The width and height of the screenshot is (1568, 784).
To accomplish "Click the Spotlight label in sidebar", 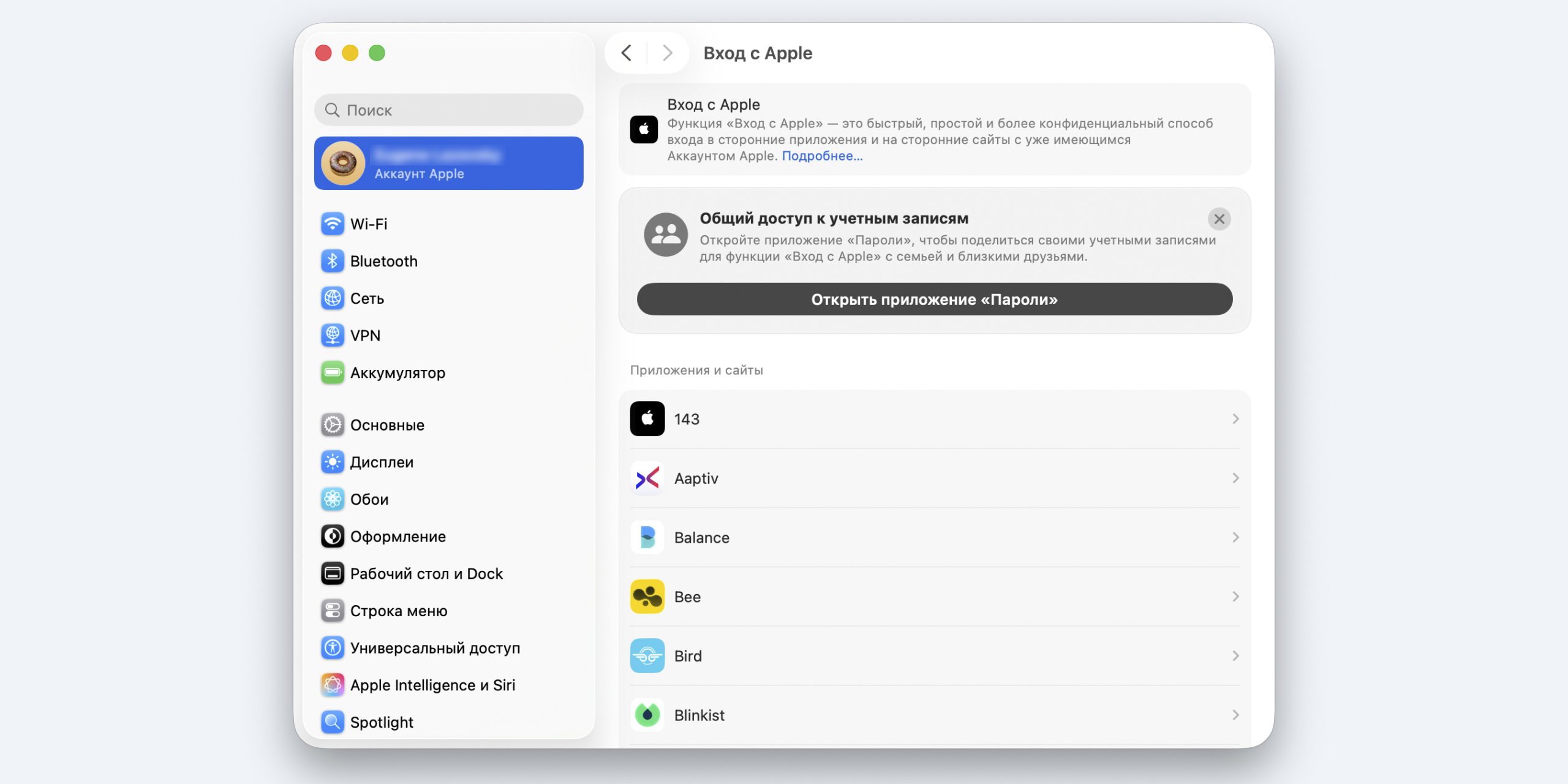I will 382,723.
